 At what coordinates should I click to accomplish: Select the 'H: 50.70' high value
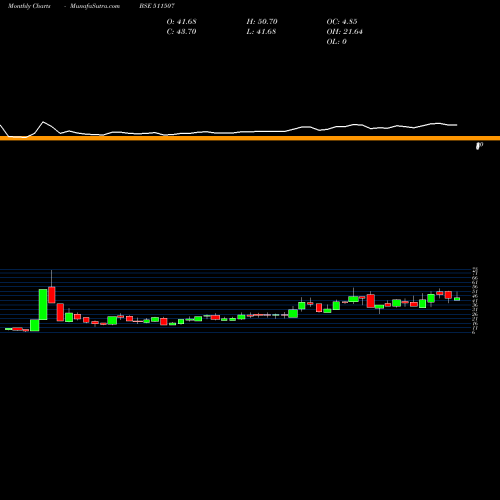coord(262,22)
